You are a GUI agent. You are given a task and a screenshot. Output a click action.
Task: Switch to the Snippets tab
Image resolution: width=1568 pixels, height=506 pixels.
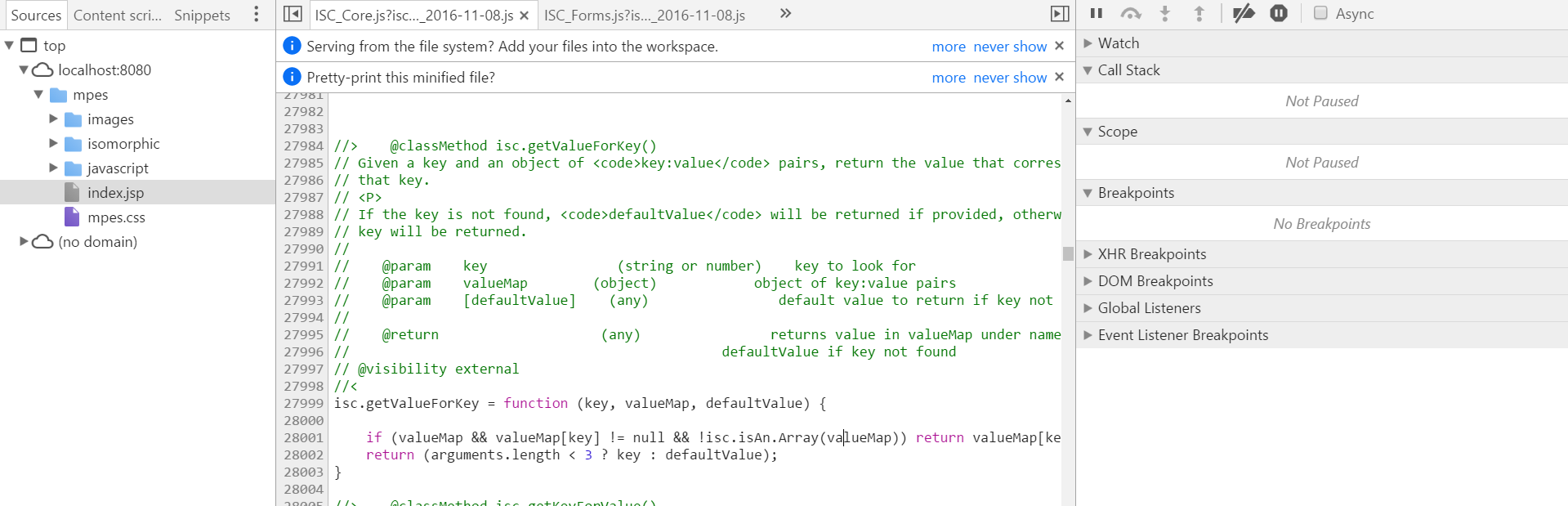tap(202, 16)
